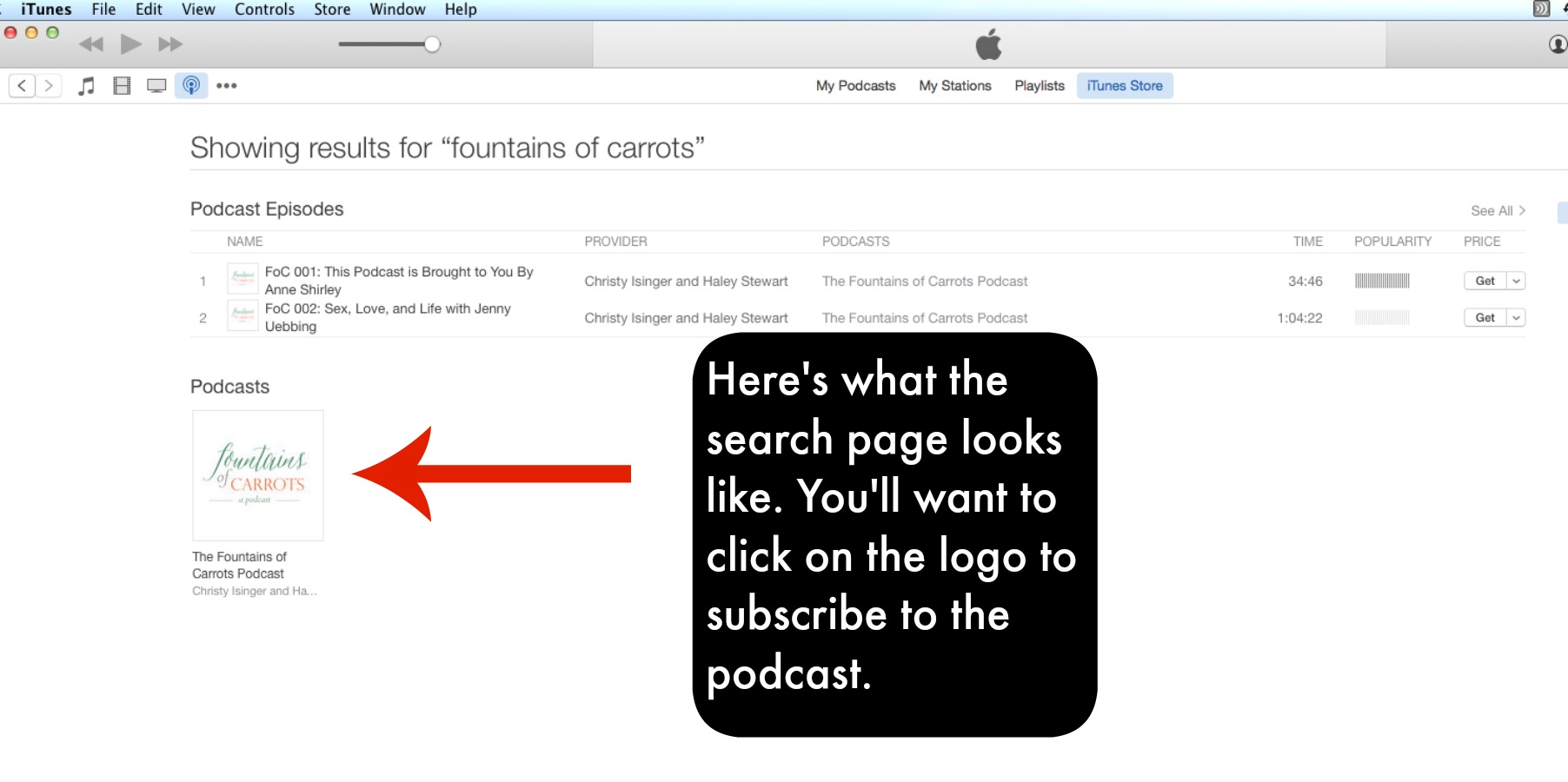This screenshot has height=782, width=1568.
Task: Click the POPULARITY column header
Action: (x=1392, y=242)
